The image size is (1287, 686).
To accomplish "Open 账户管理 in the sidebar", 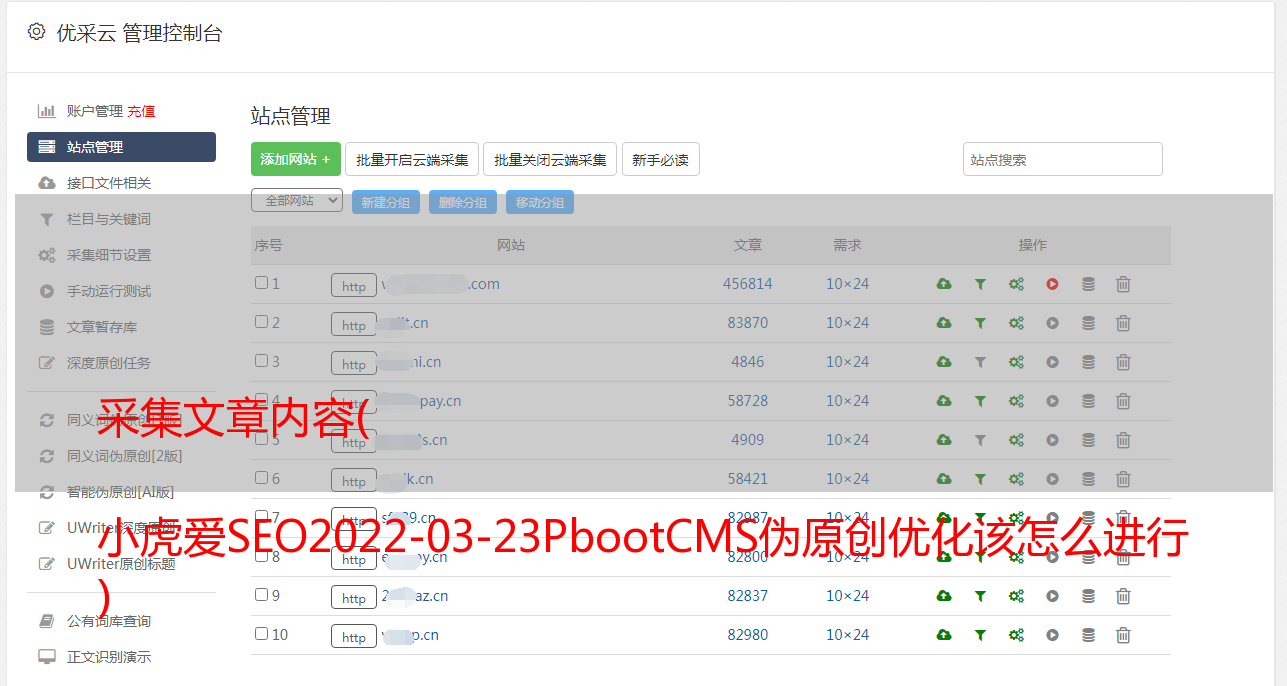I will [x=94, y=111].
